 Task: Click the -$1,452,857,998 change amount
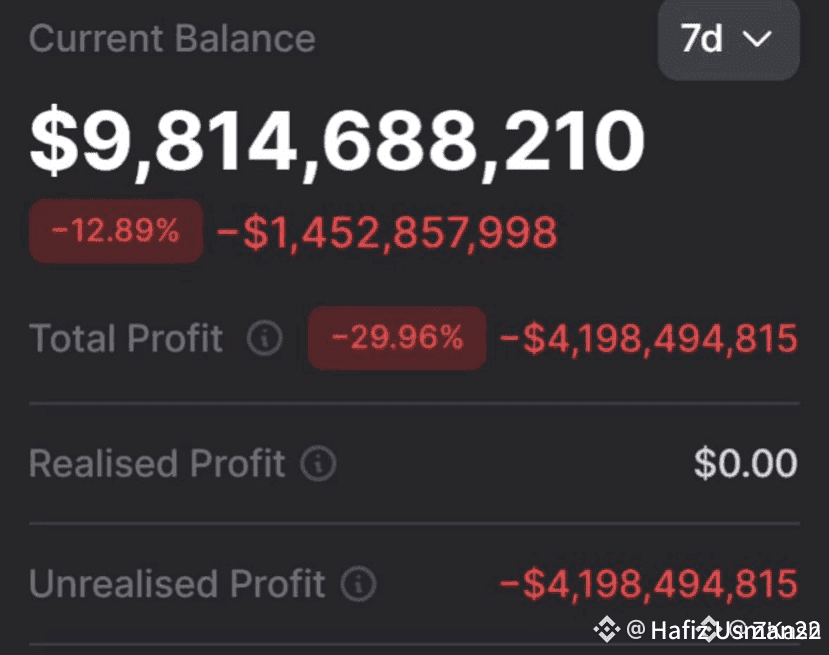point(388,232)
